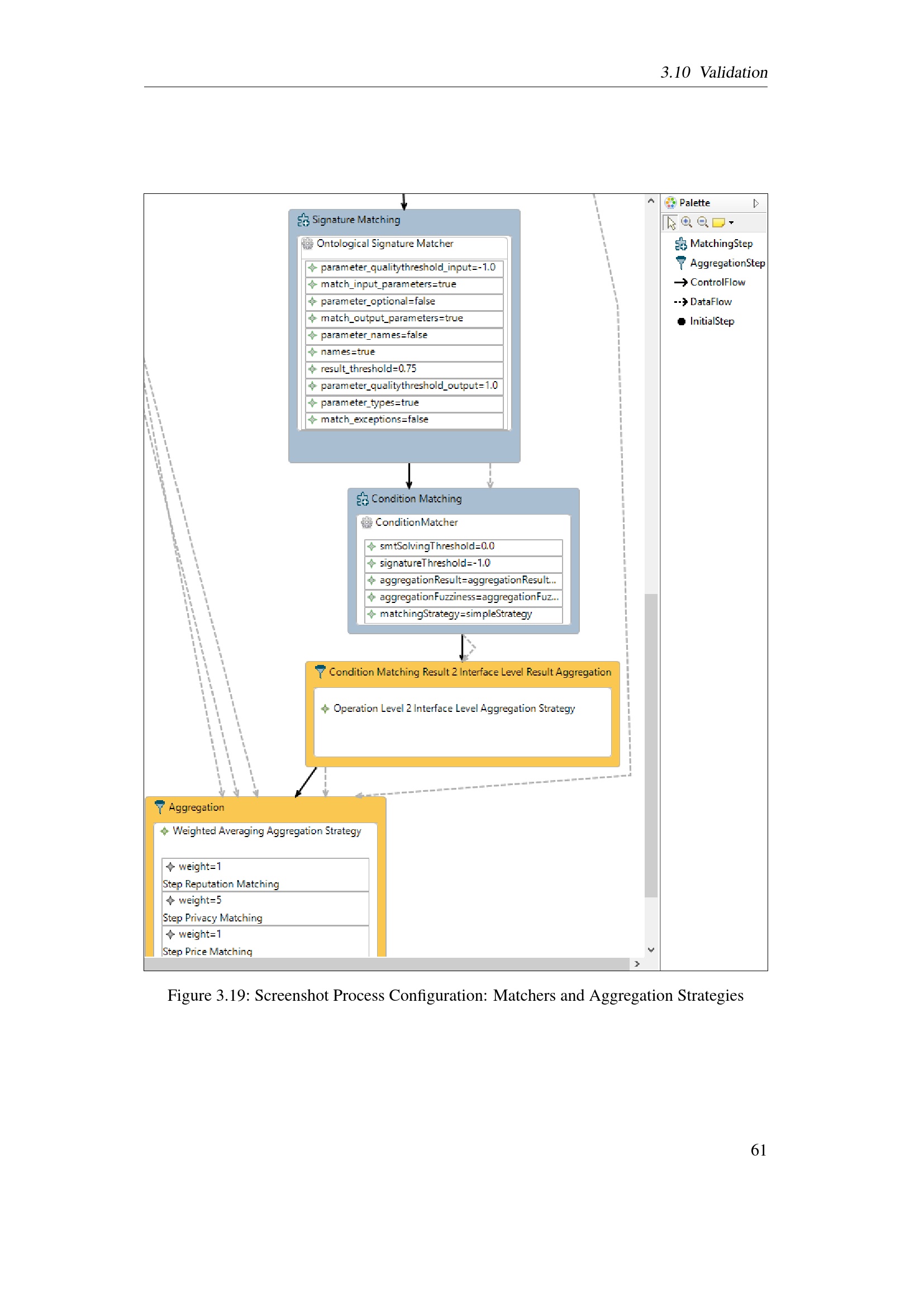
Task: Select the yellow note tool icon
Action: tap(718, 222)
